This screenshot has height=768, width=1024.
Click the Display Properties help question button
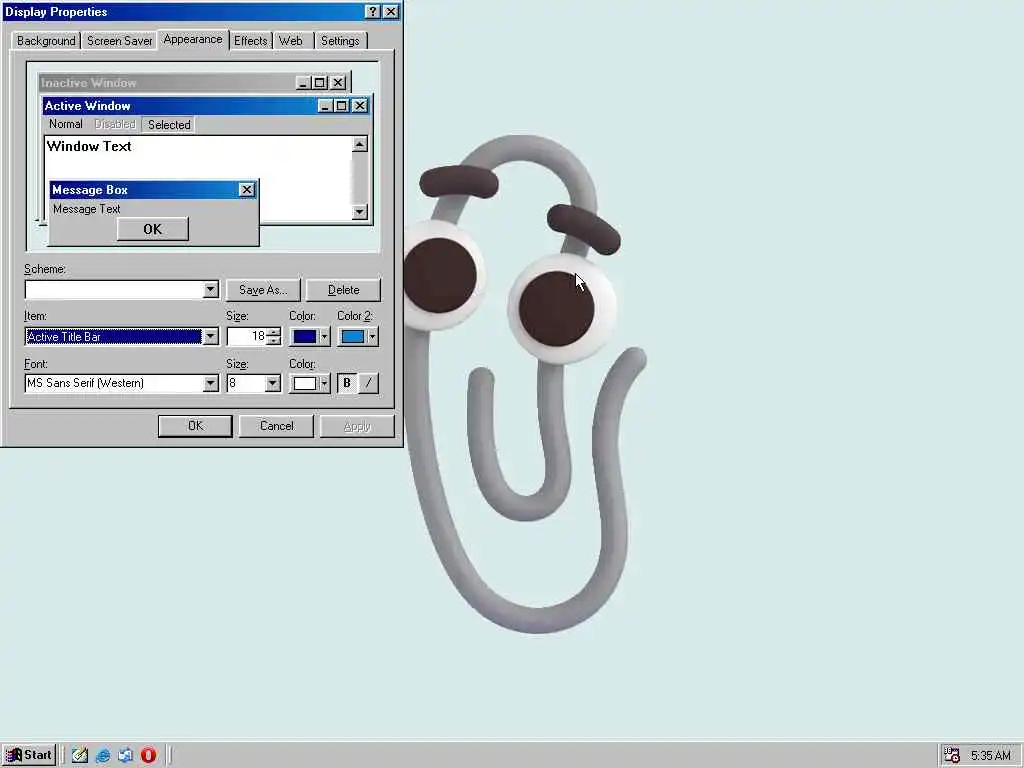[x=372, y=12]
